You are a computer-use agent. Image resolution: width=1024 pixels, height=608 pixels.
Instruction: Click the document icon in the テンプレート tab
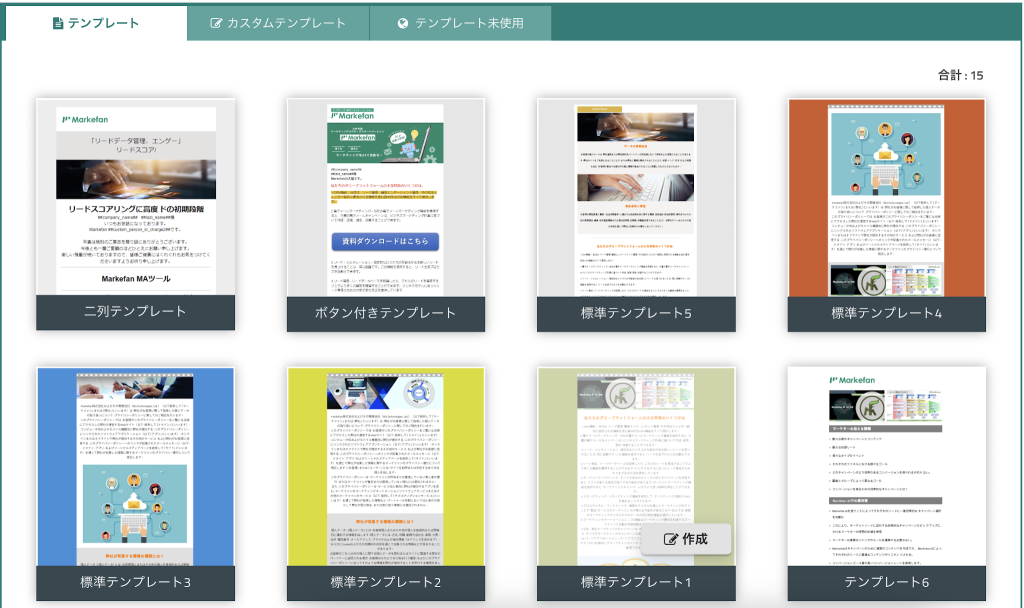coord(58,23)
